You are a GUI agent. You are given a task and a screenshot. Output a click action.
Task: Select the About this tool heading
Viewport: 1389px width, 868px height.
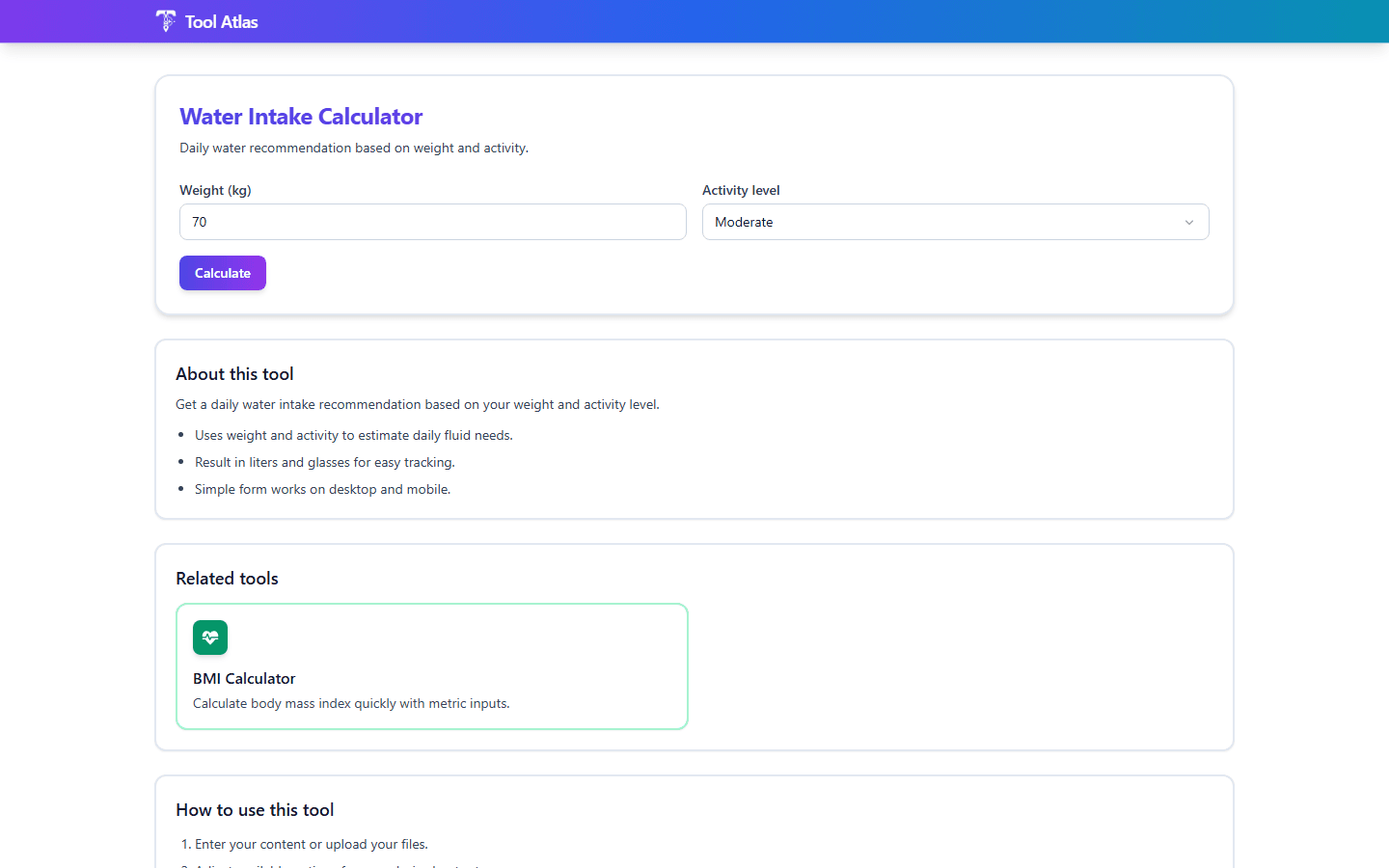pos(234,374)
